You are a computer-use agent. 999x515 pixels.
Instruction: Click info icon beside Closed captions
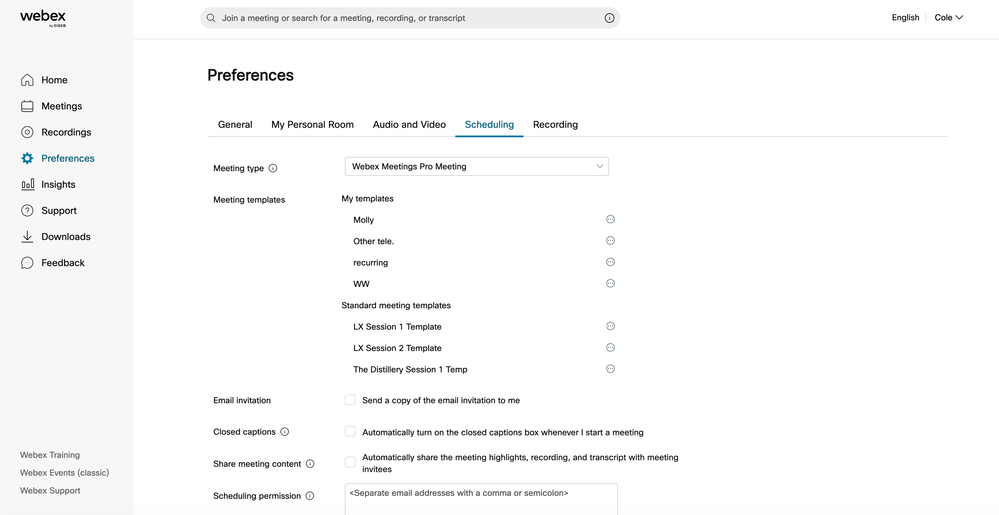coord(285,432)
